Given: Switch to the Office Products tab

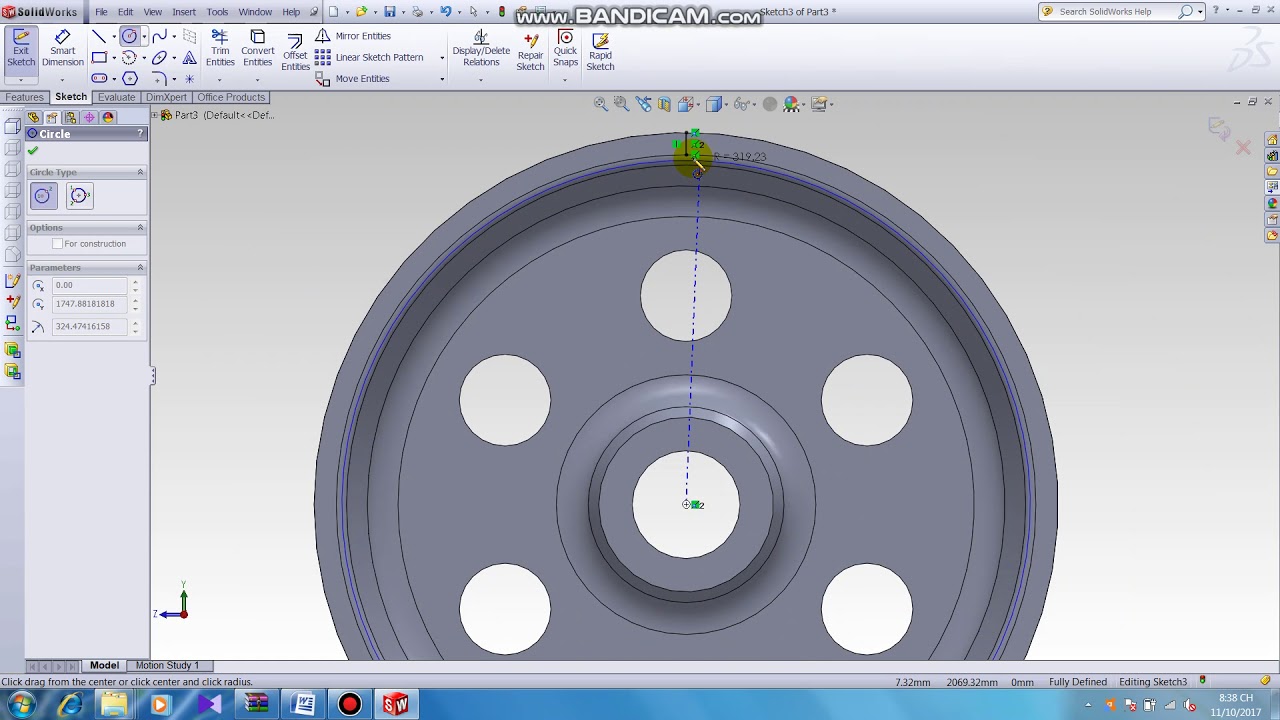Looking at the screenshot, I should click(231, 97).
